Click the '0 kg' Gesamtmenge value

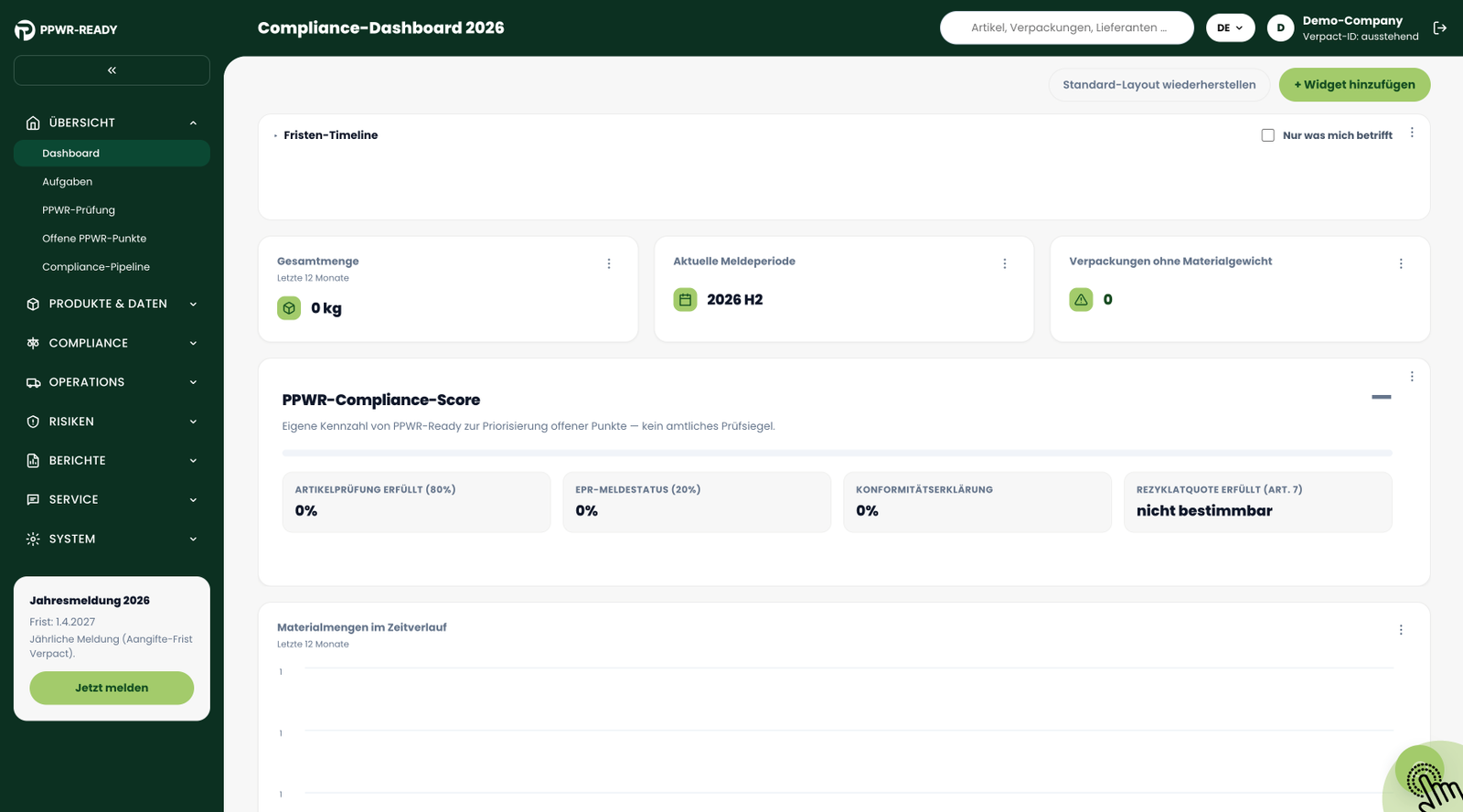click(x=326, y=308)
